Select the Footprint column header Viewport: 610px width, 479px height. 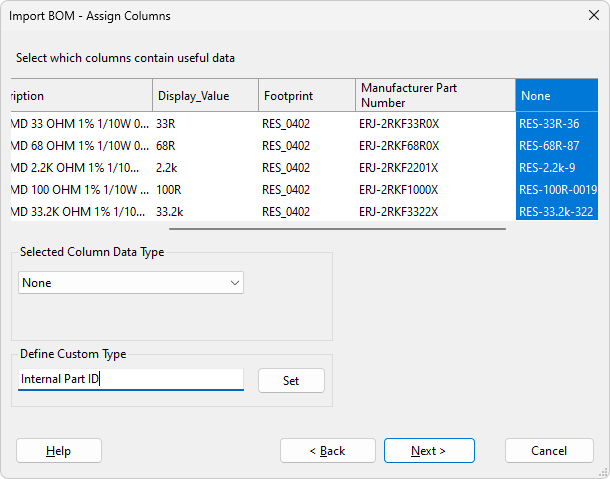[306, 96]
